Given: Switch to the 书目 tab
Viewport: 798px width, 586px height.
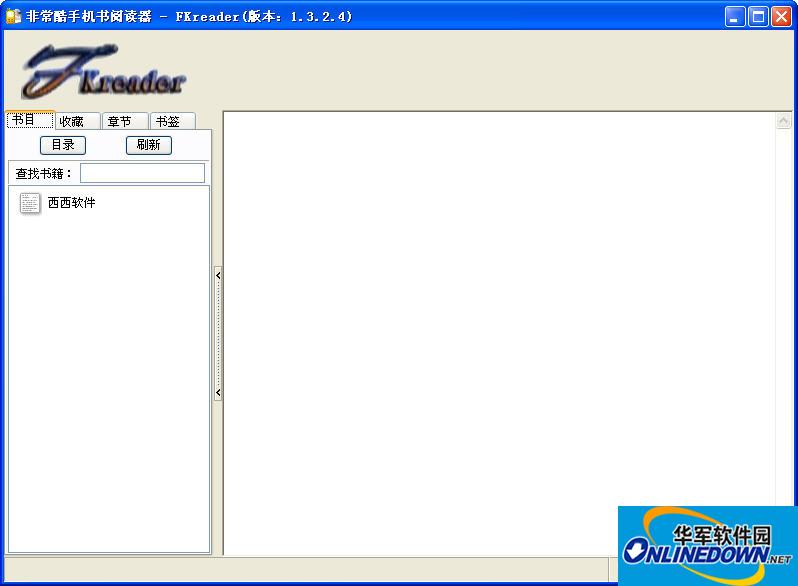Looking at the screenshot, I should tap(29, 120).
